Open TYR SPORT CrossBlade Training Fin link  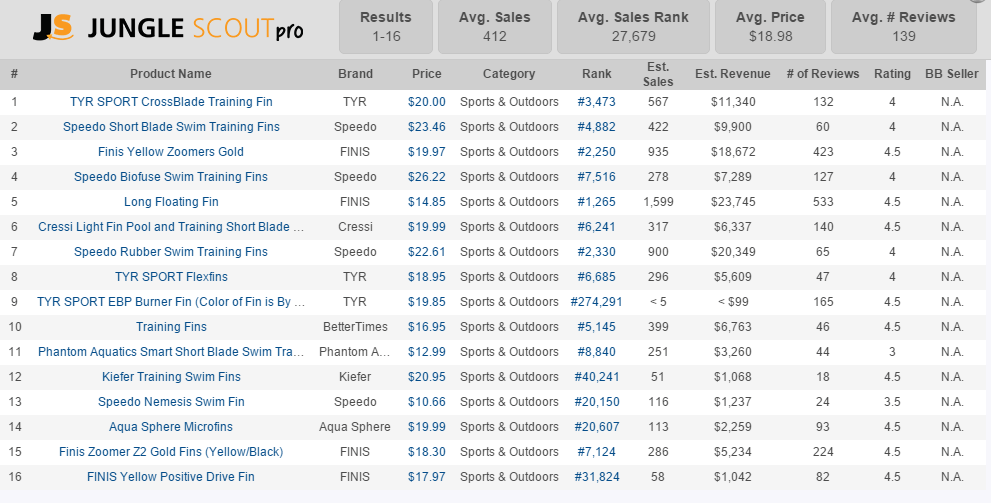click(x=171, y=102)
